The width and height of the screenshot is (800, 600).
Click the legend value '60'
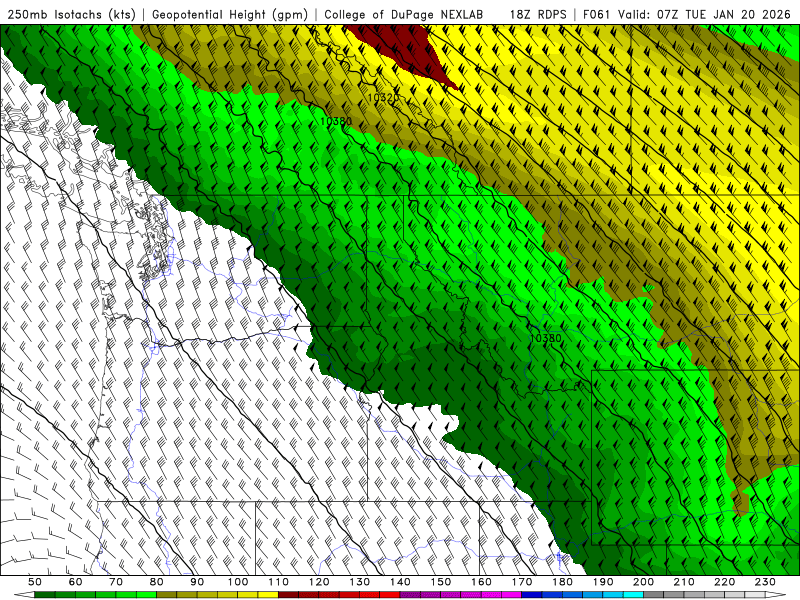75,582
